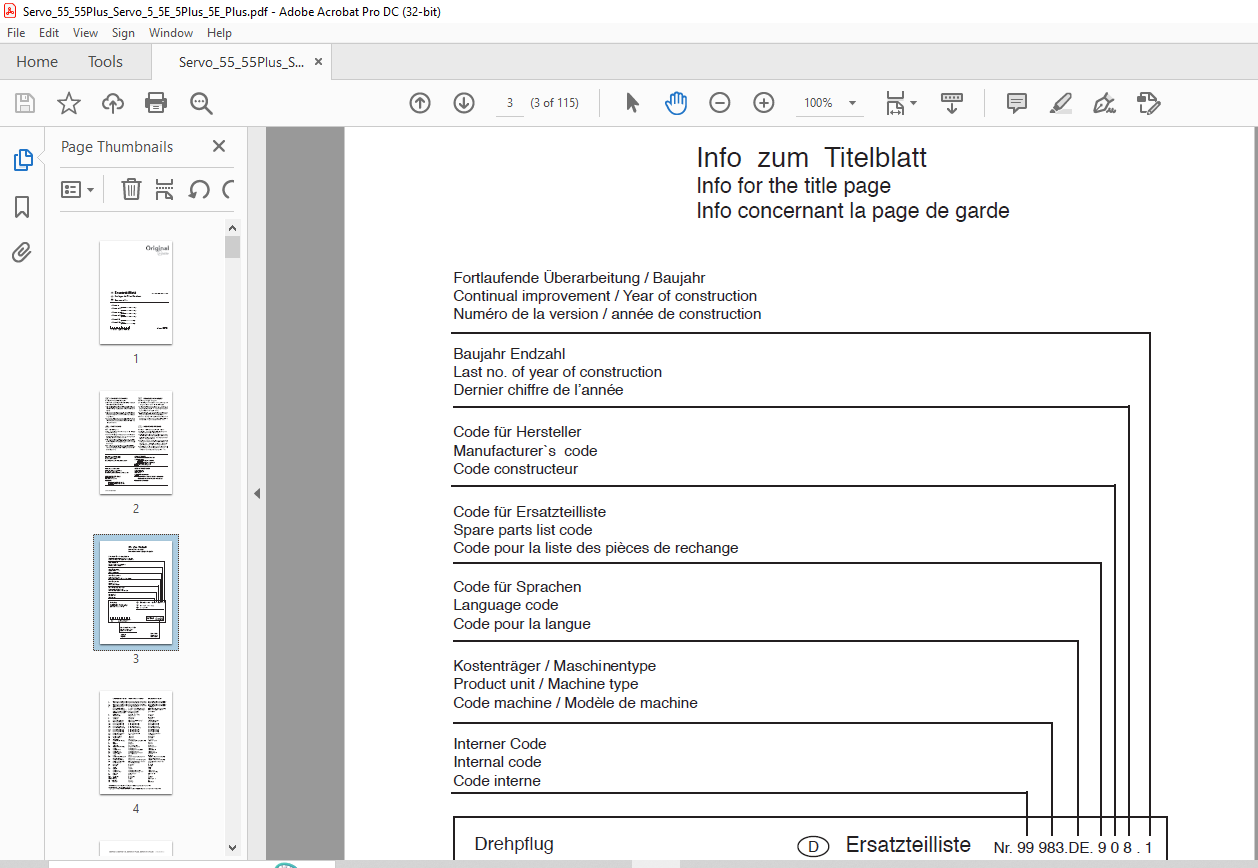Screen dimensions: 1258x868
Task: Open the File menu
Action: (x=16, y=33)
